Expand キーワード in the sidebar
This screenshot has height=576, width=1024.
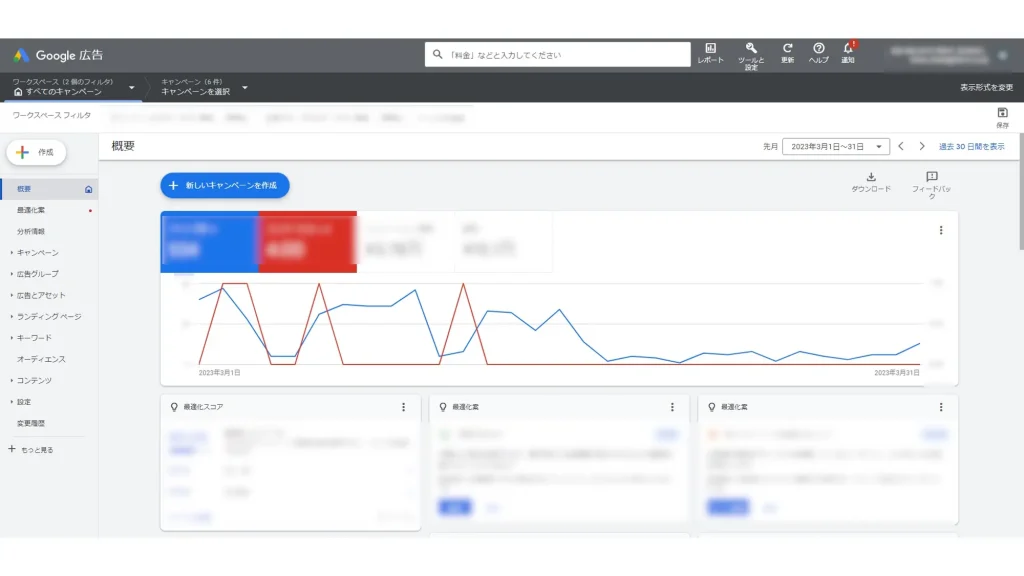pos(34,338)
